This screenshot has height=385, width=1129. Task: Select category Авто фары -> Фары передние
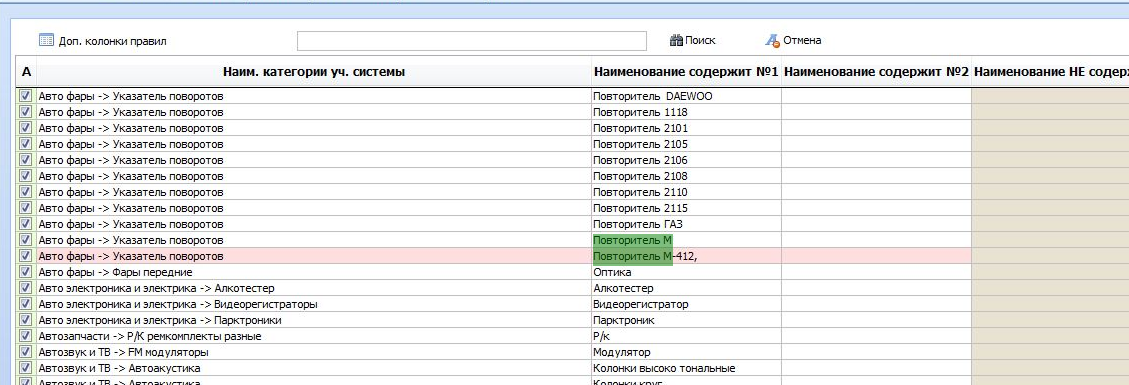(x=314, y=272)
